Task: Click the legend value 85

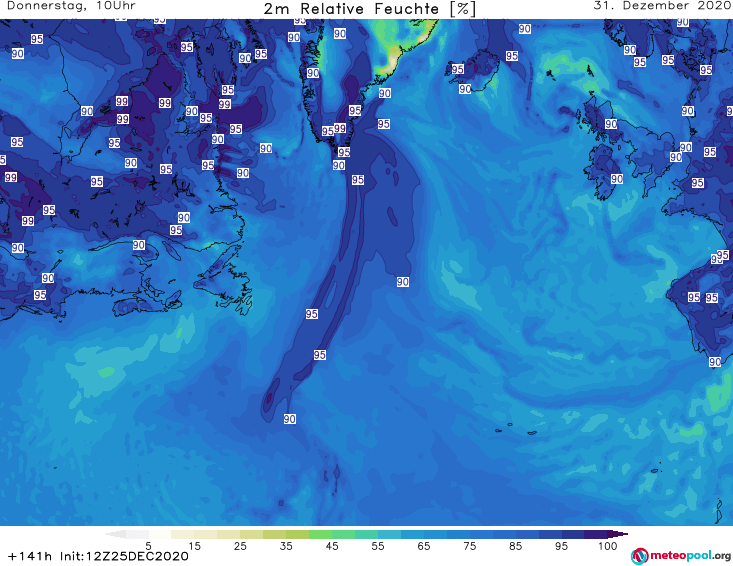Action: pos(516,546)
